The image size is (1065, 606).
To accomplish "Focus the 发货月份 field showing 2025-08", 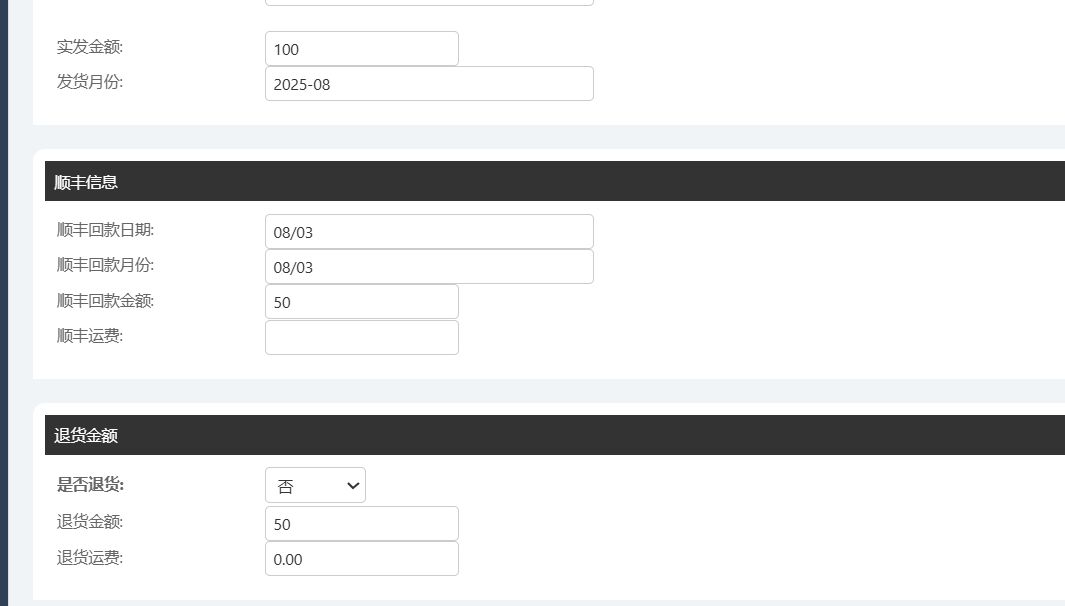I will (429, 84).
